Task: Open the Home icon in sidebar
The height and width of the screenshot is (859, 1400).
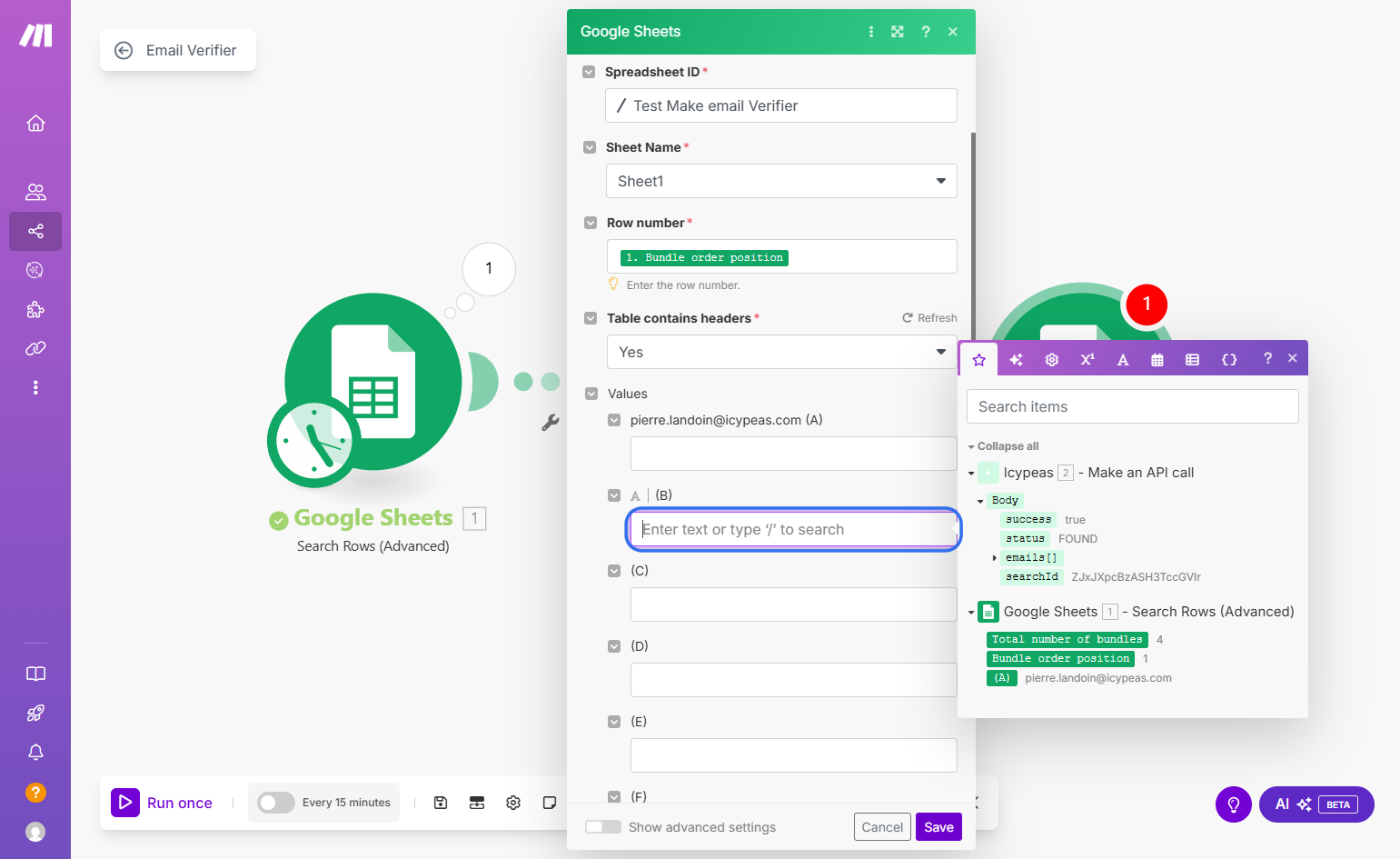Action: click(x=35, y=124)
